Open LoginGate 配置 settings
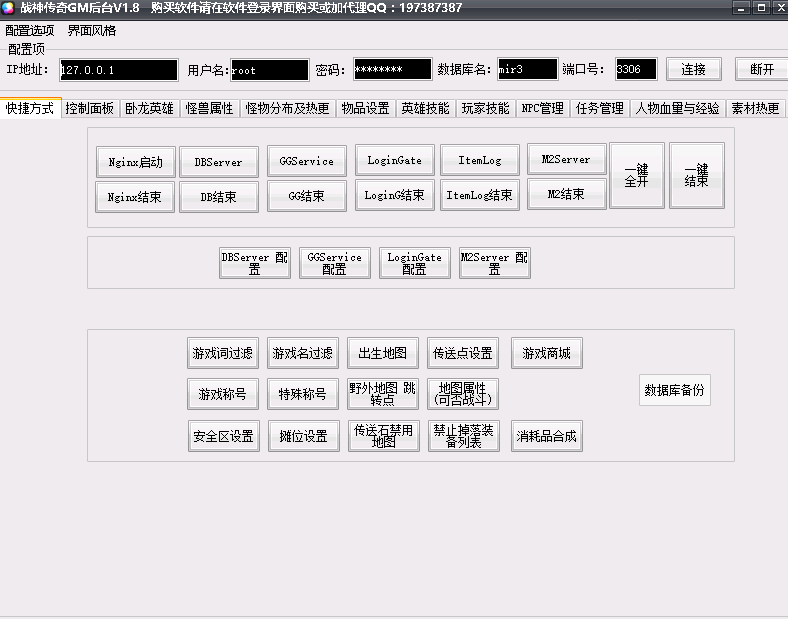The width and height of the screenshot is (788, 619). (x=414, y=263)
